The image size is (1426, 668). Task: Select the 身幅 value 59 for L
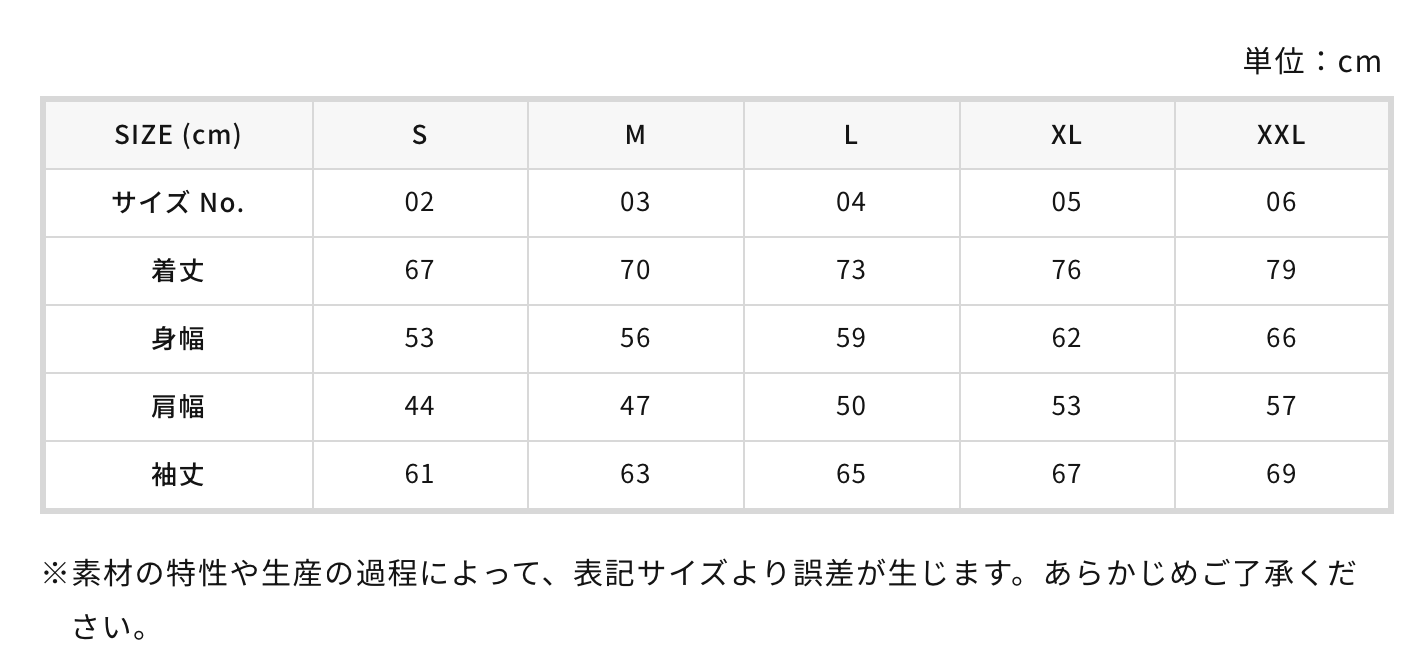[x=851, y=338]
